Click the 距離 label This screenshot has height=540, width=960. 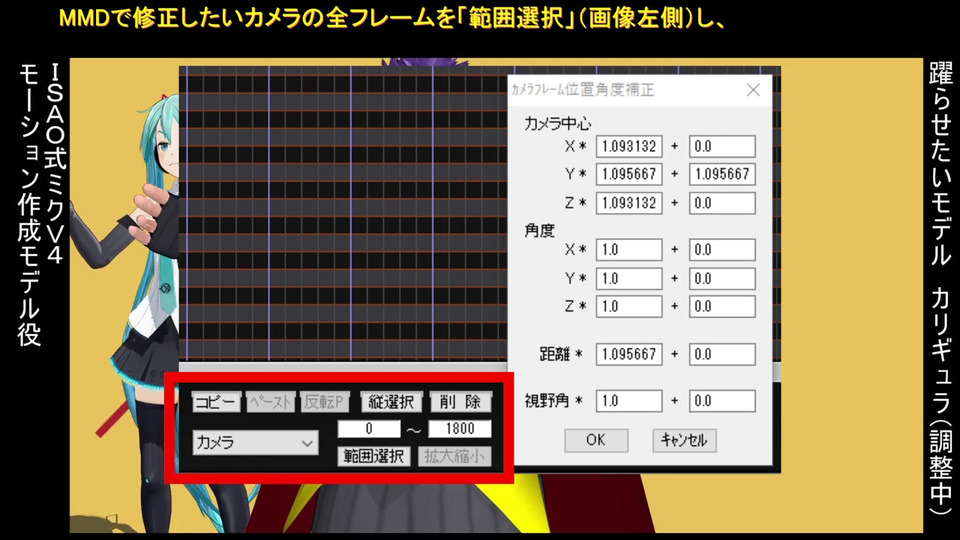tap(555, 354)
